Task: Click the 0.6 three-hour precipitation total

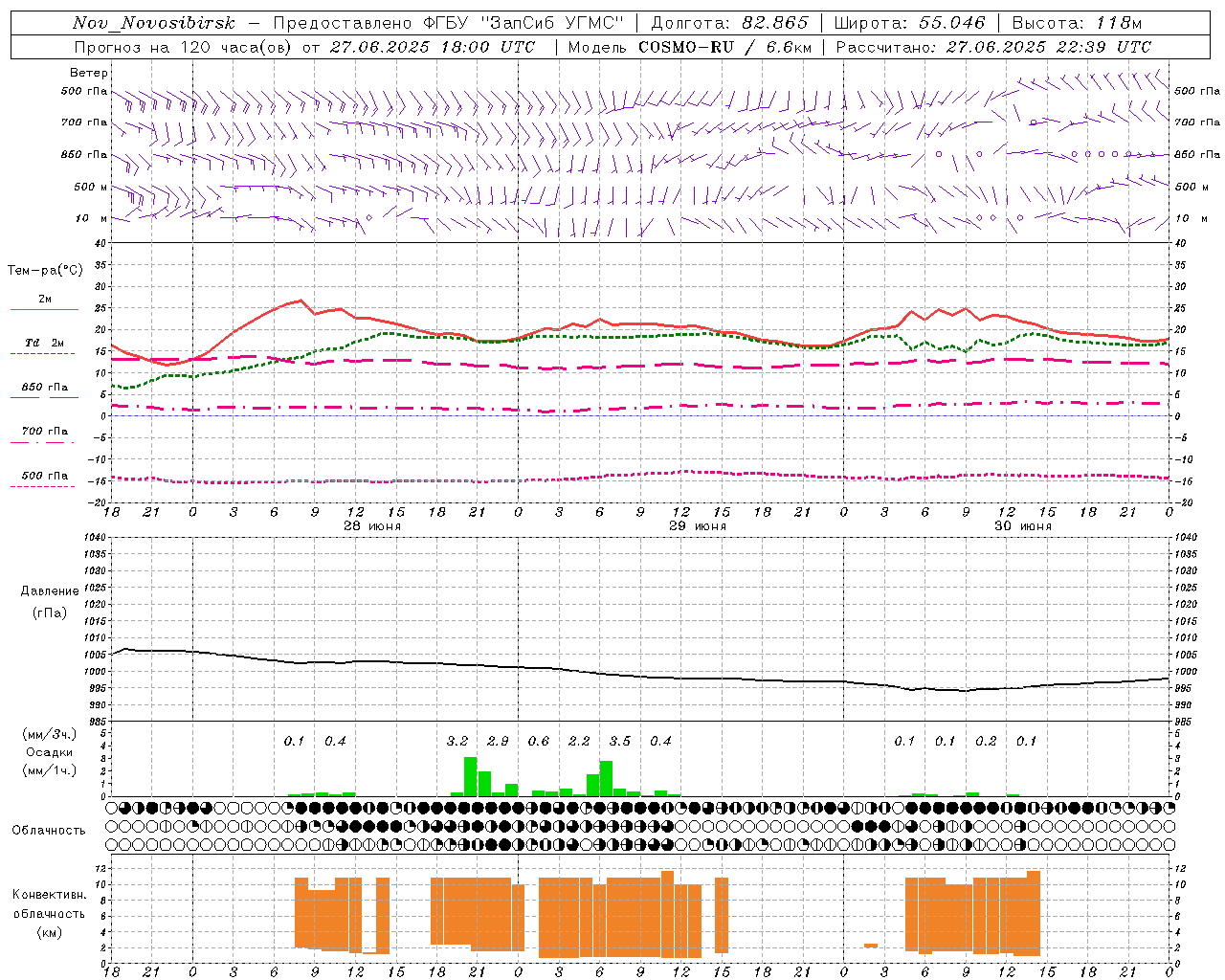Action: click(x=539, y=741)
